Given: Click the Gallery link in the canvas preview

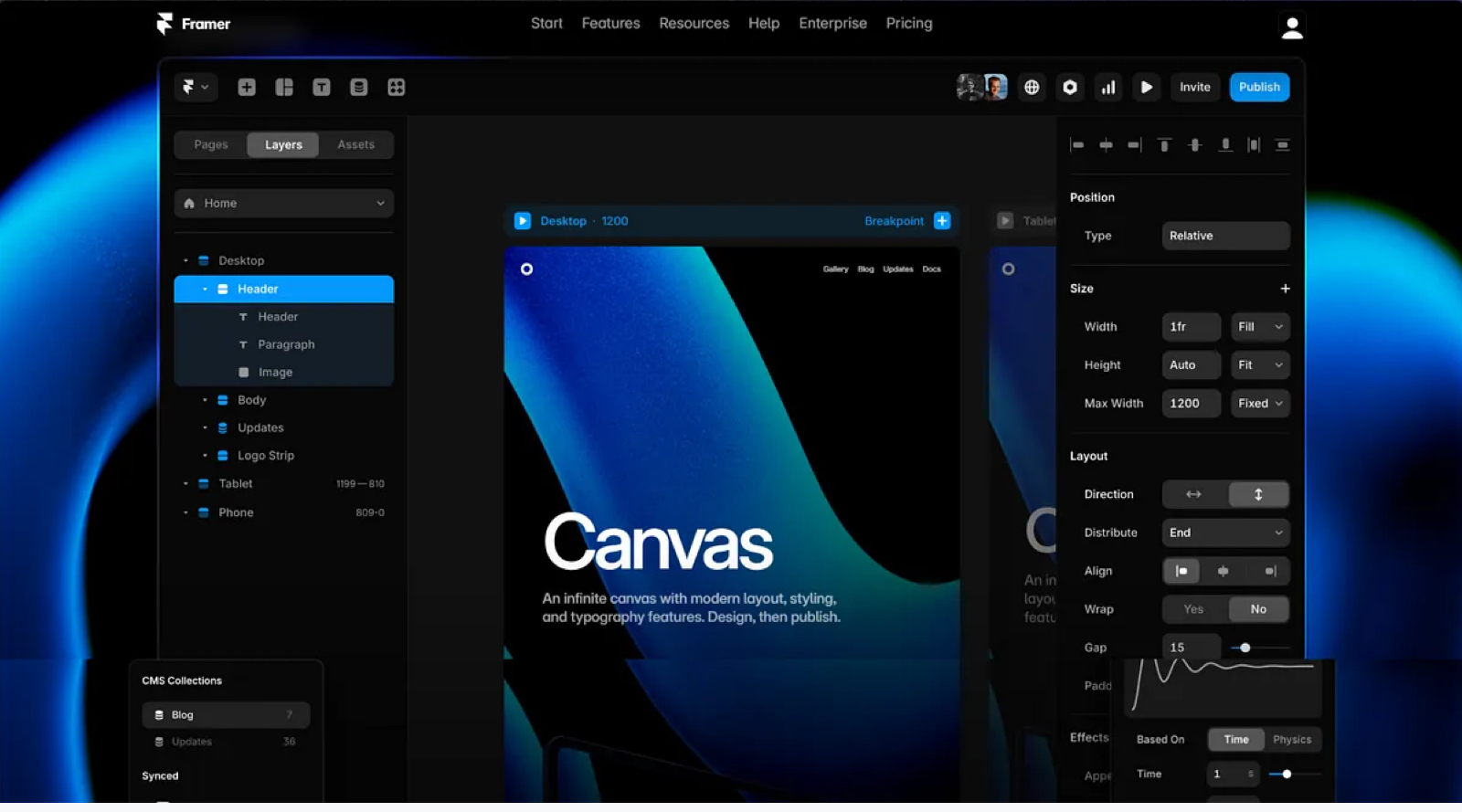Looking at the screenshot, I should [835, 269].
